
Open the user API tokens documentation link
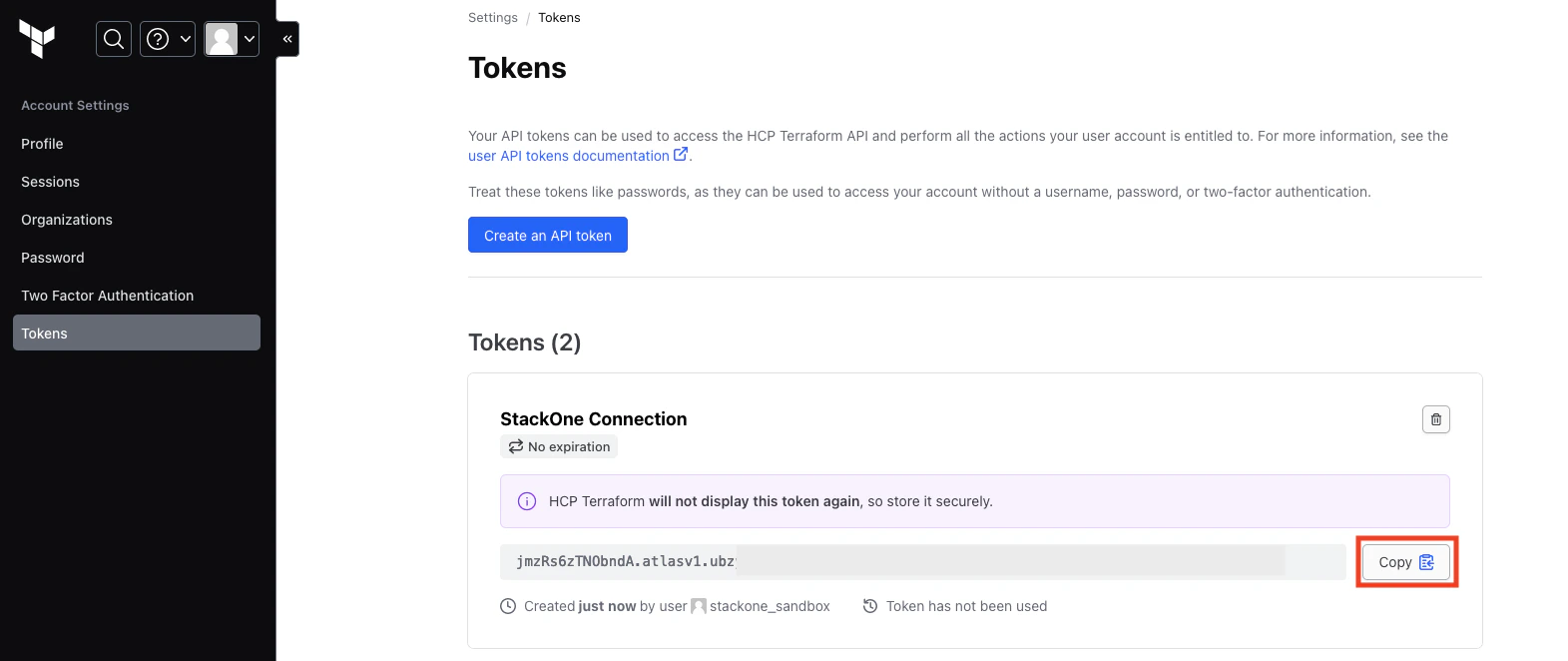[x=569, y=155]
